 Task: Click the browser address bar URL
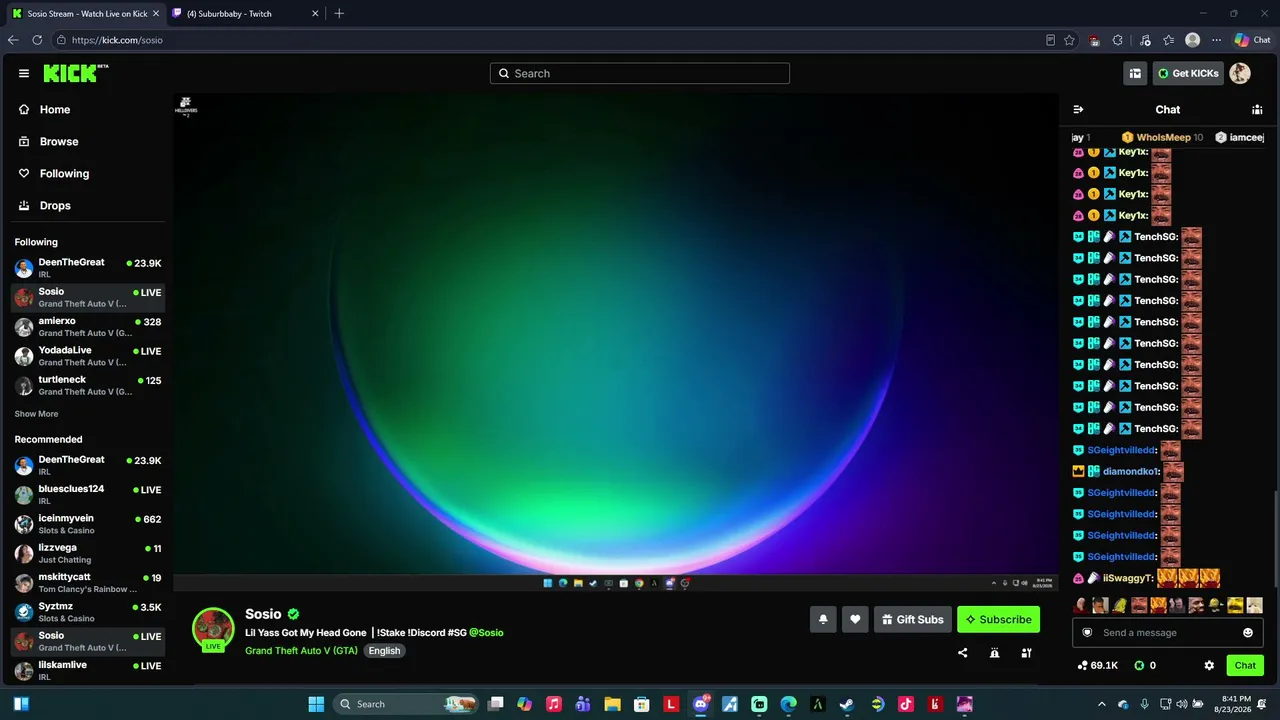click(x=117, y=40)
